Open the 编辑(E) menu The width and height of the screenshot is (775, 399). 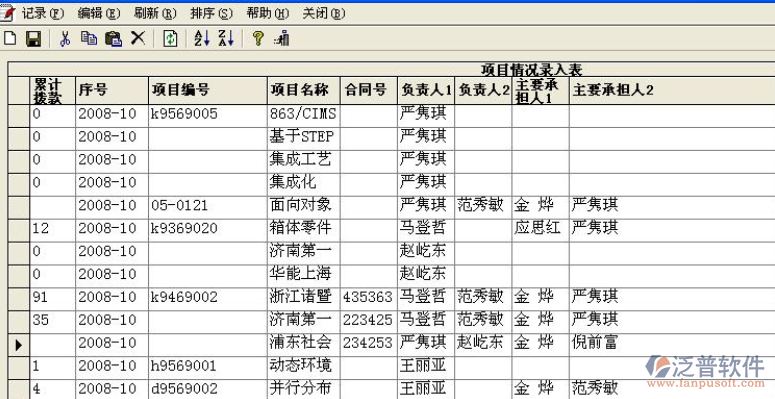click(99, 13)
